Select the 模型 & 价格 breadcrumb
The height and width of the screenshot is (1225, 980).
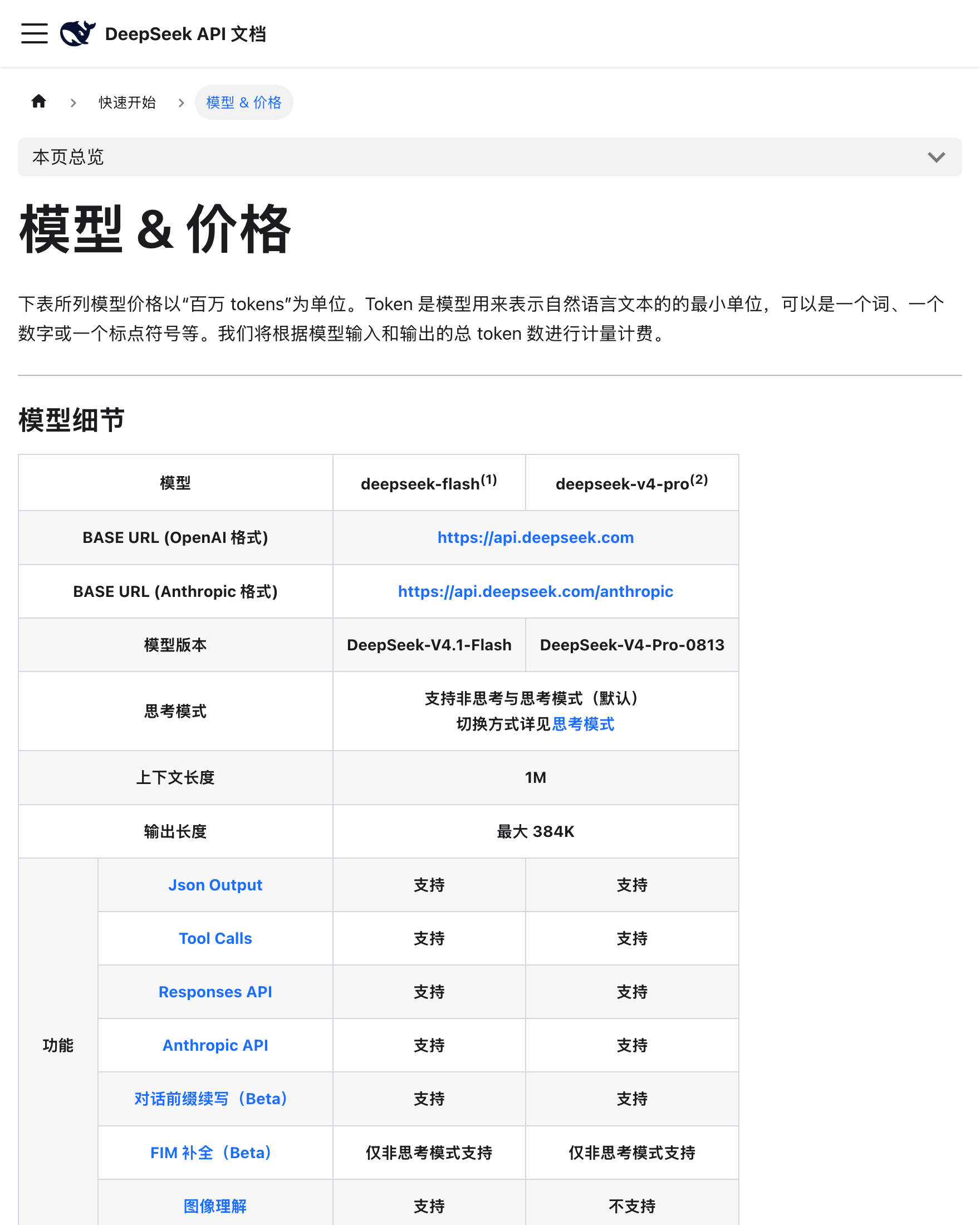[x=244, y=102]
